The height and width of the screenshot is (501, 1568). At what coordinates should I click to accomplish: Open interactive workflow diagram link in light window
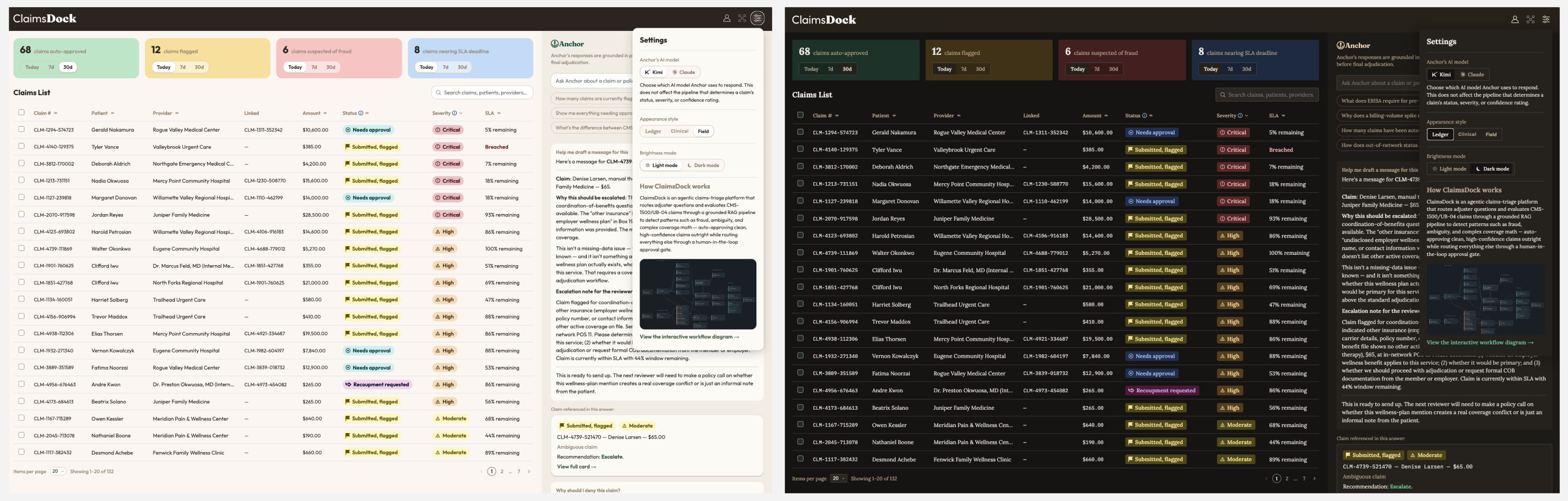coord(689,336)
